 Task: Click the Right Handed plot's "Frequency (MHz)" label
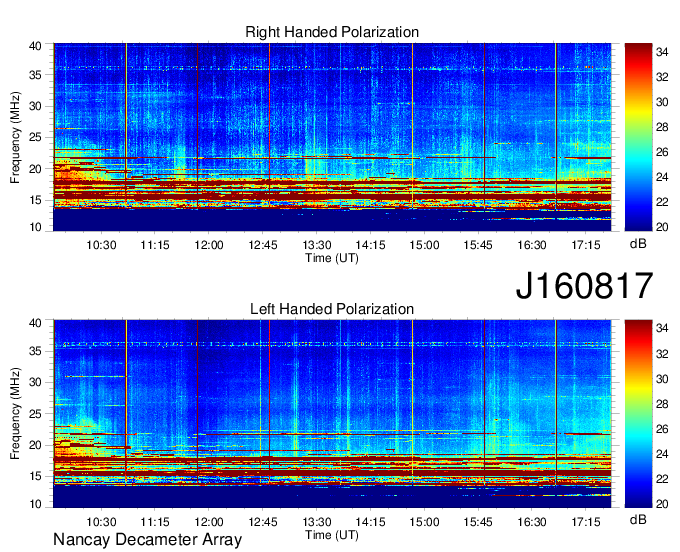(x=15, y=137)
